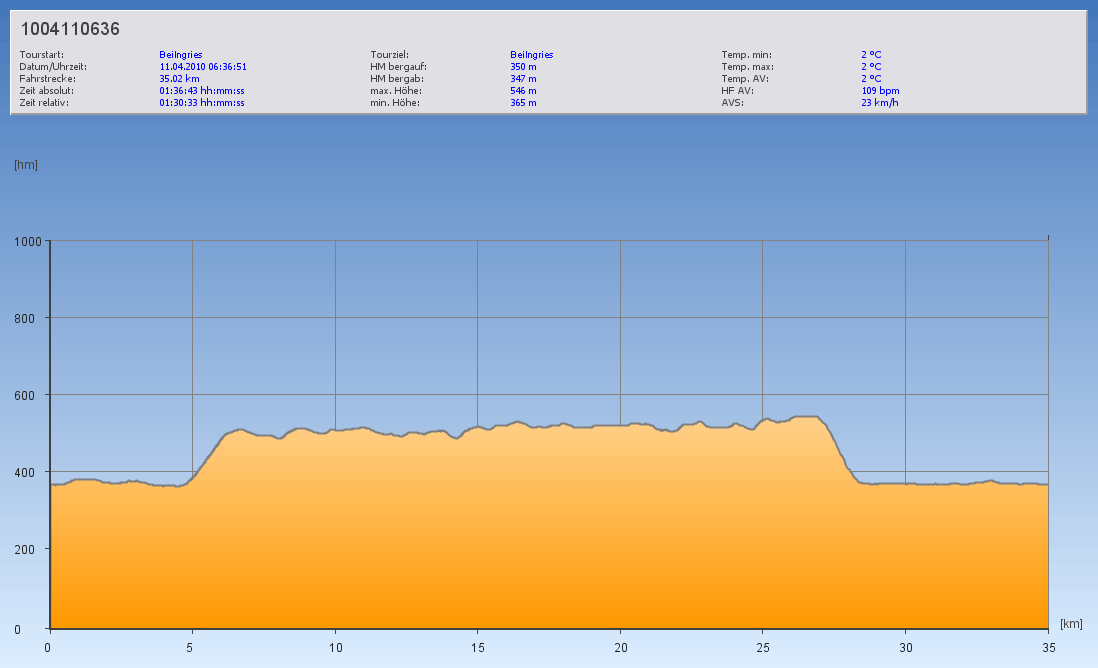Screen dimensions: 1098x668
Task: Click the Temp. min label
Action: pyautogui.click(x=746, y=55)
